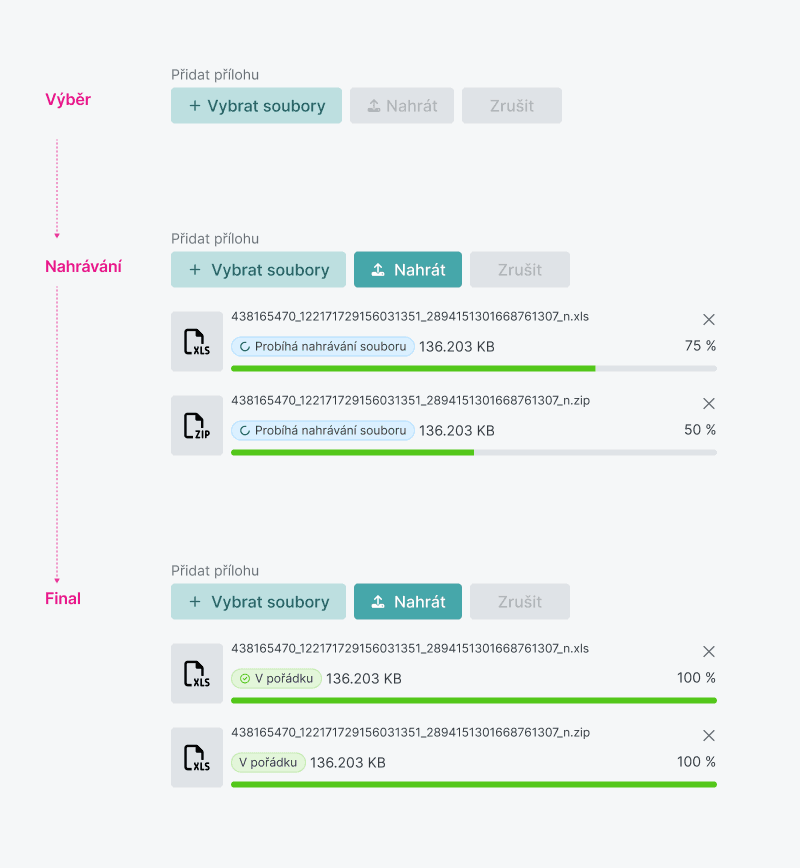Select the pink 'Nahrávání' step label
800x868 pixels.
pos(82,267)
